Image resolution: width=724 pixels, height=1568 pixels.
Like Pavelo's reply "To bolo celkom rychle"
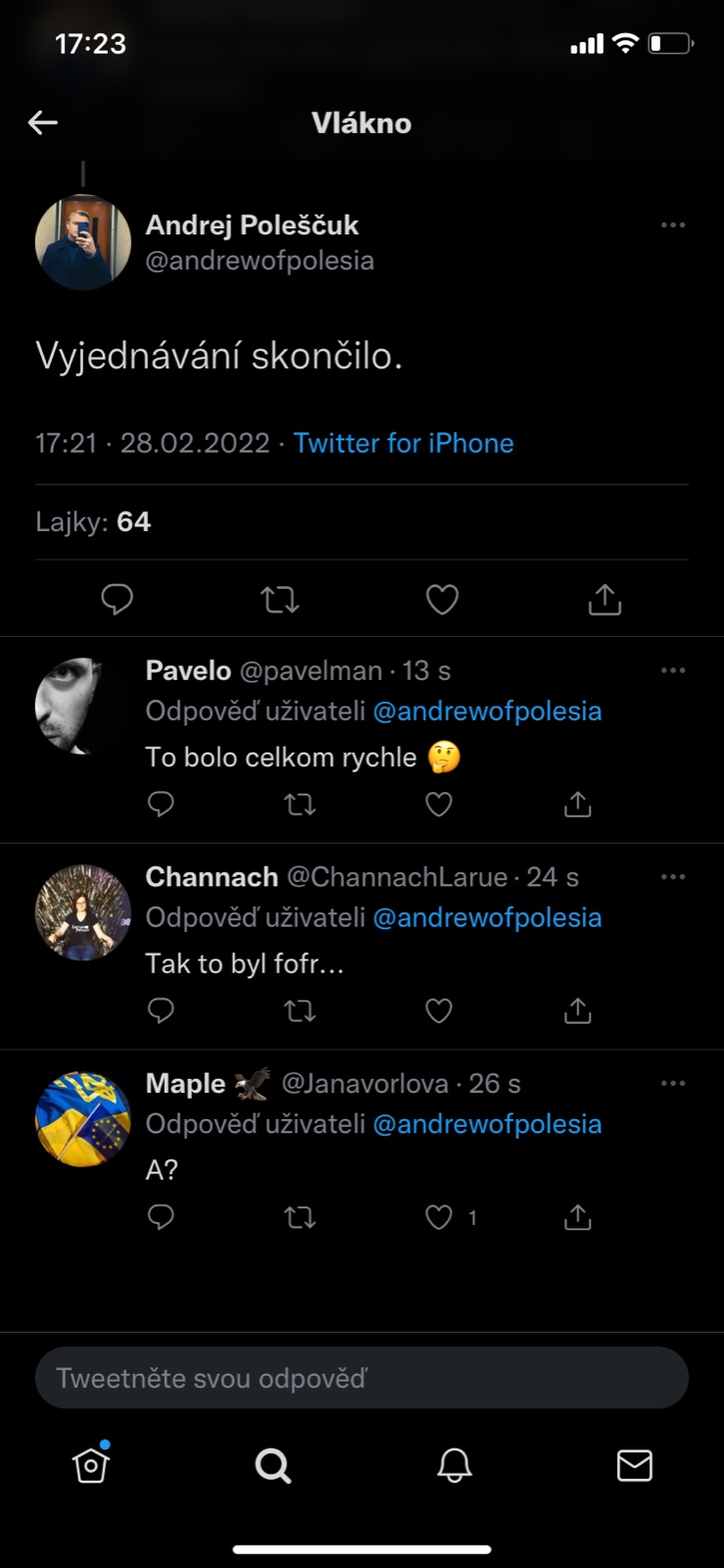439,805
